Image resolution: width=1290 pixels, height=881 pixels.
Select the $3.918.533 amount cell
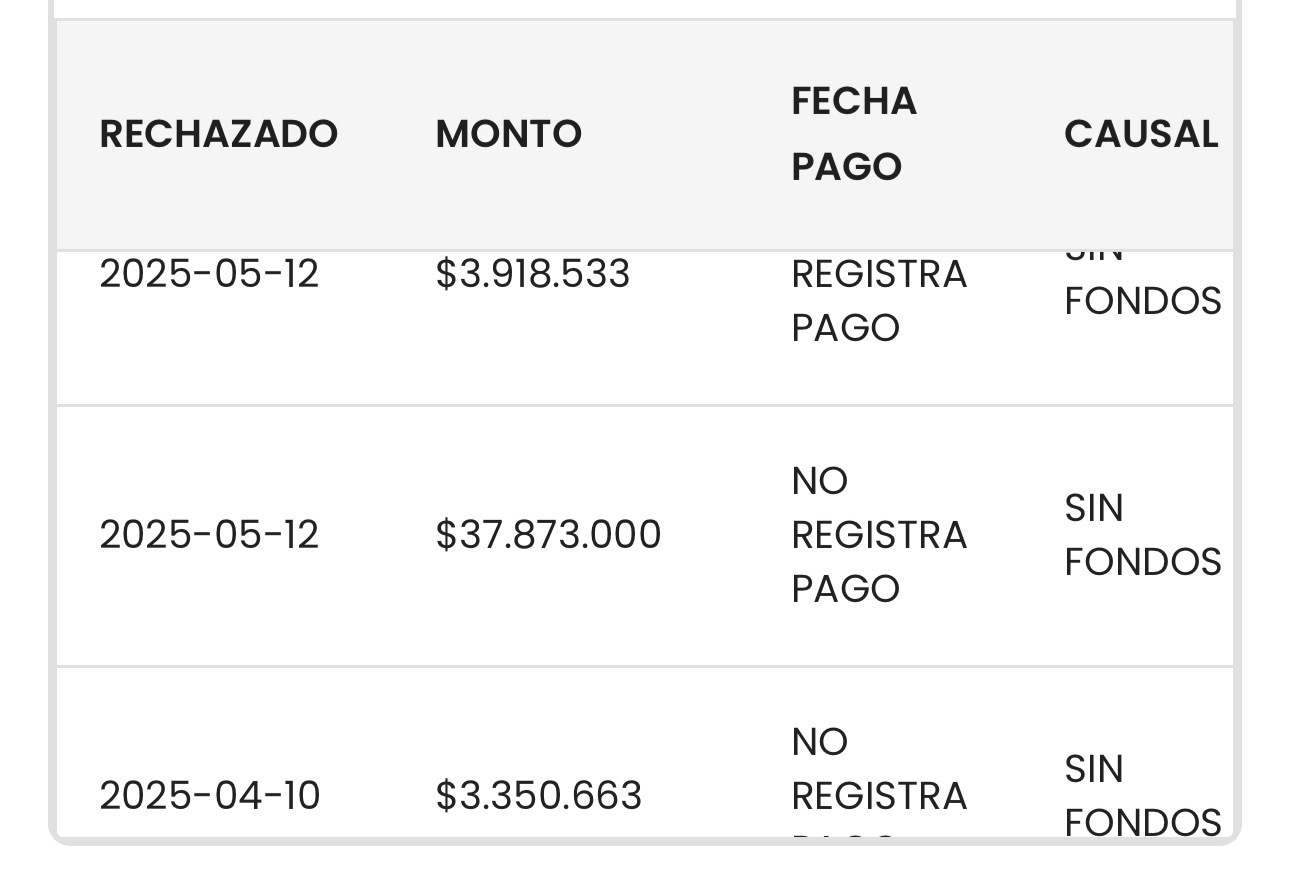[533, 274]
